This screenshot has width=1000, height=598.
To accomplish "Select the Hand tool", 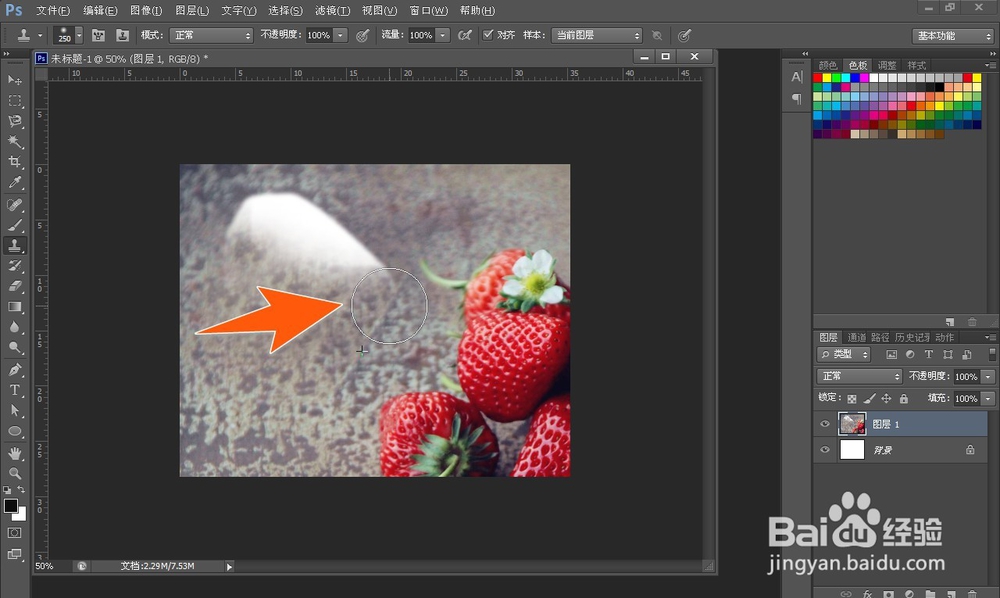I will (x=14, y=453).
